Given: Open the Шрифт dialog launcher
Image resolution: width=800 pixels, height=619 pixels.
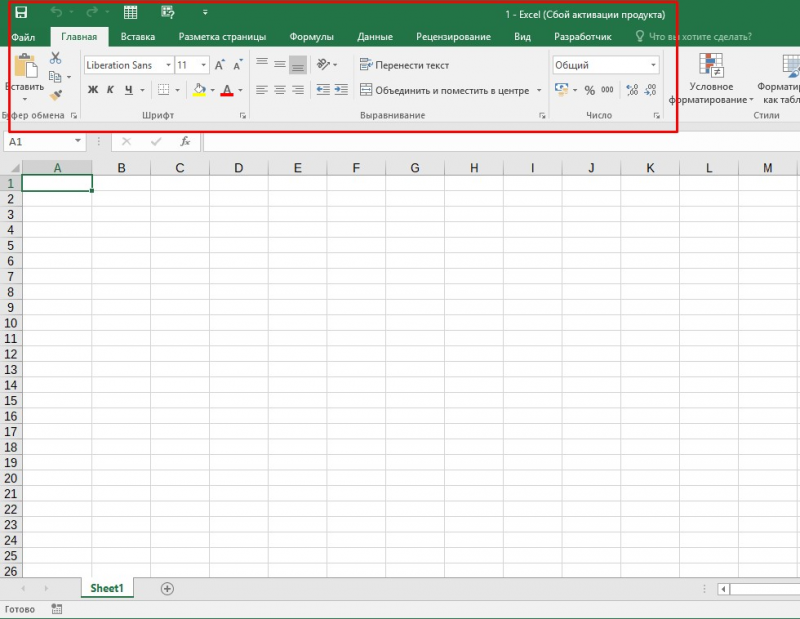Looking at the screenshot, I should (x=243, y=116).
